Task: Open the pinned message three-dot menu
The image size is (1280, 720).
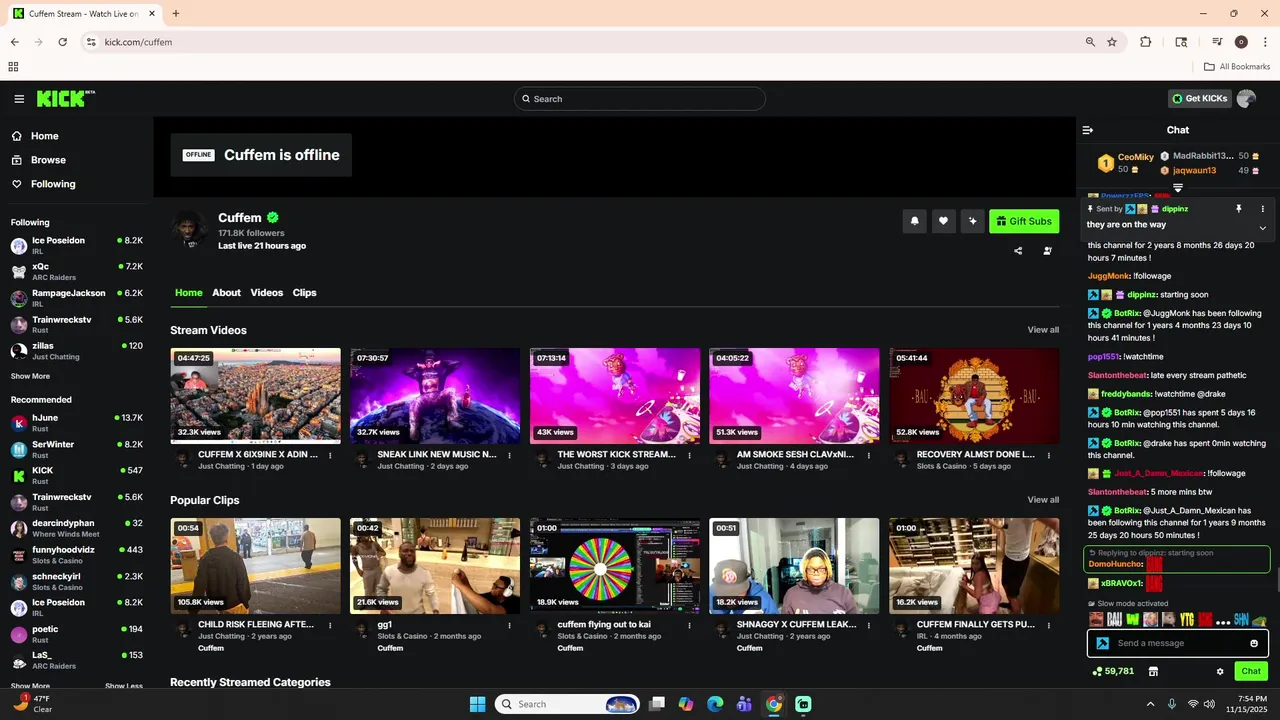Action: point(1262,209)
